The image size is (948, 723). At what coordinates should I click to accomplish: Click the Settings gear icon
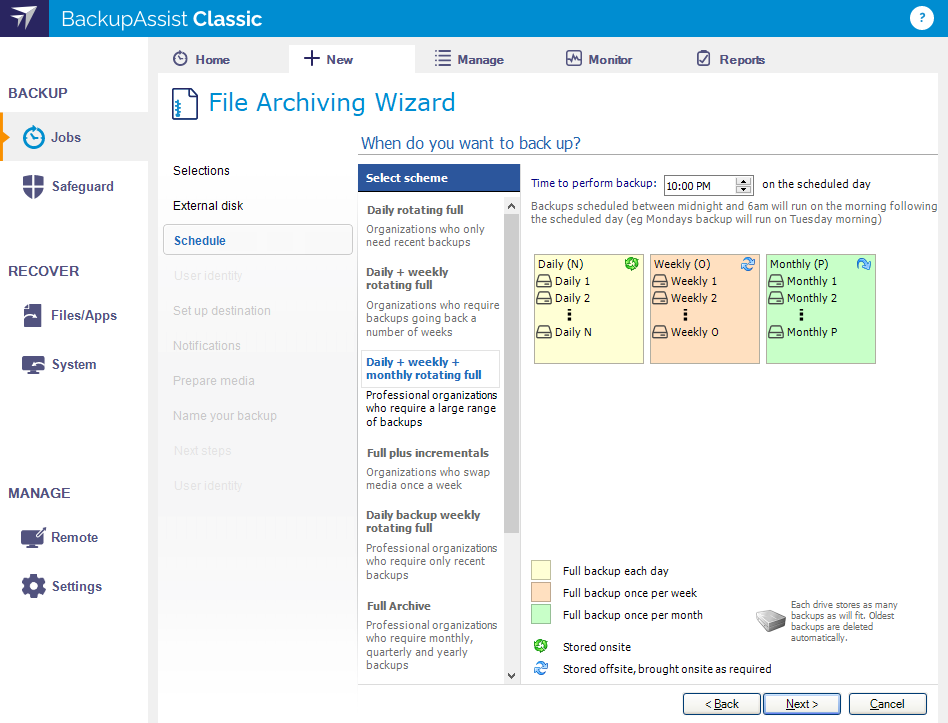tap(33, 586)
